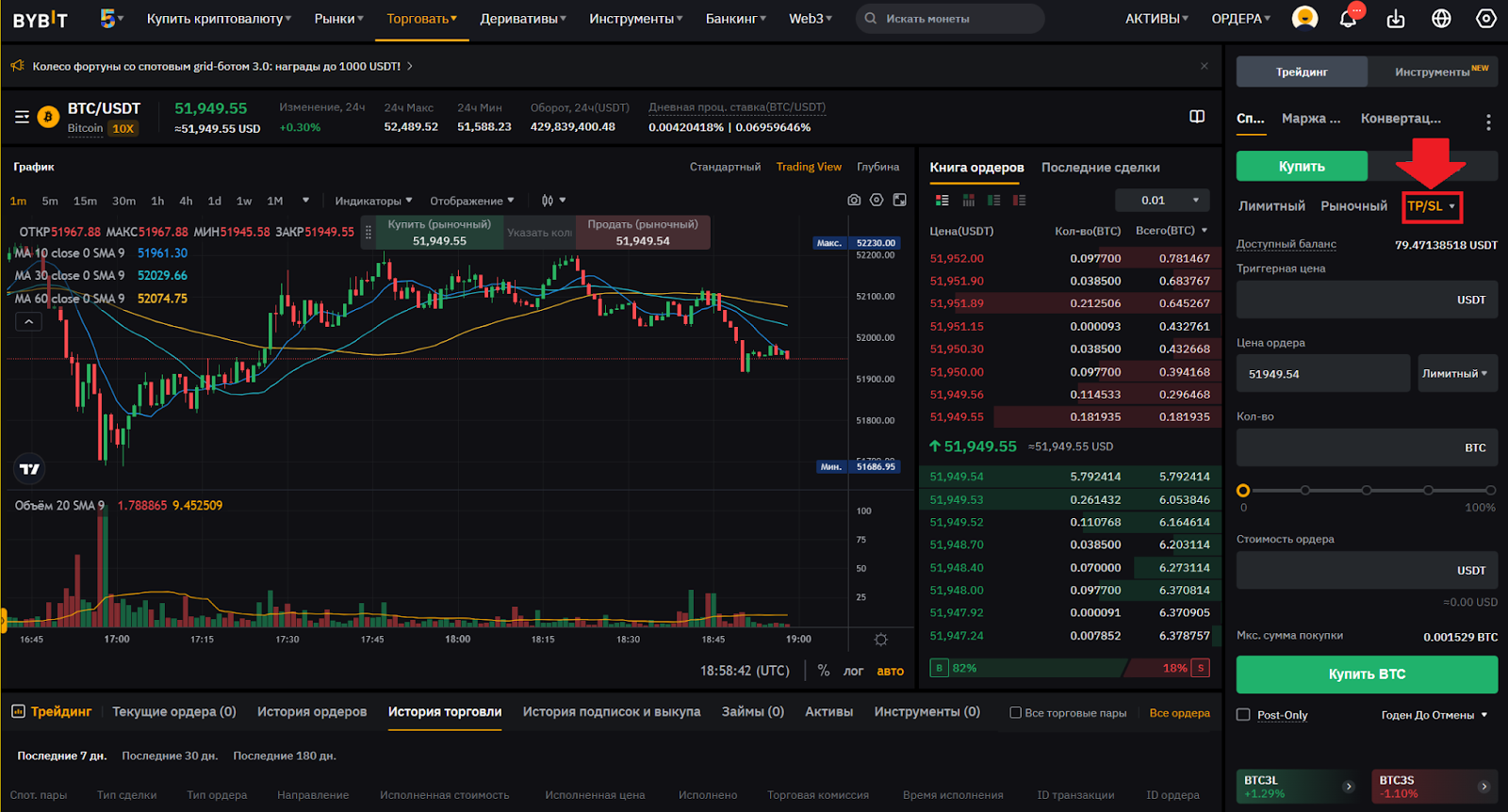Expand the Derivatives menu
1508x812 pixels.
[523, 19]
